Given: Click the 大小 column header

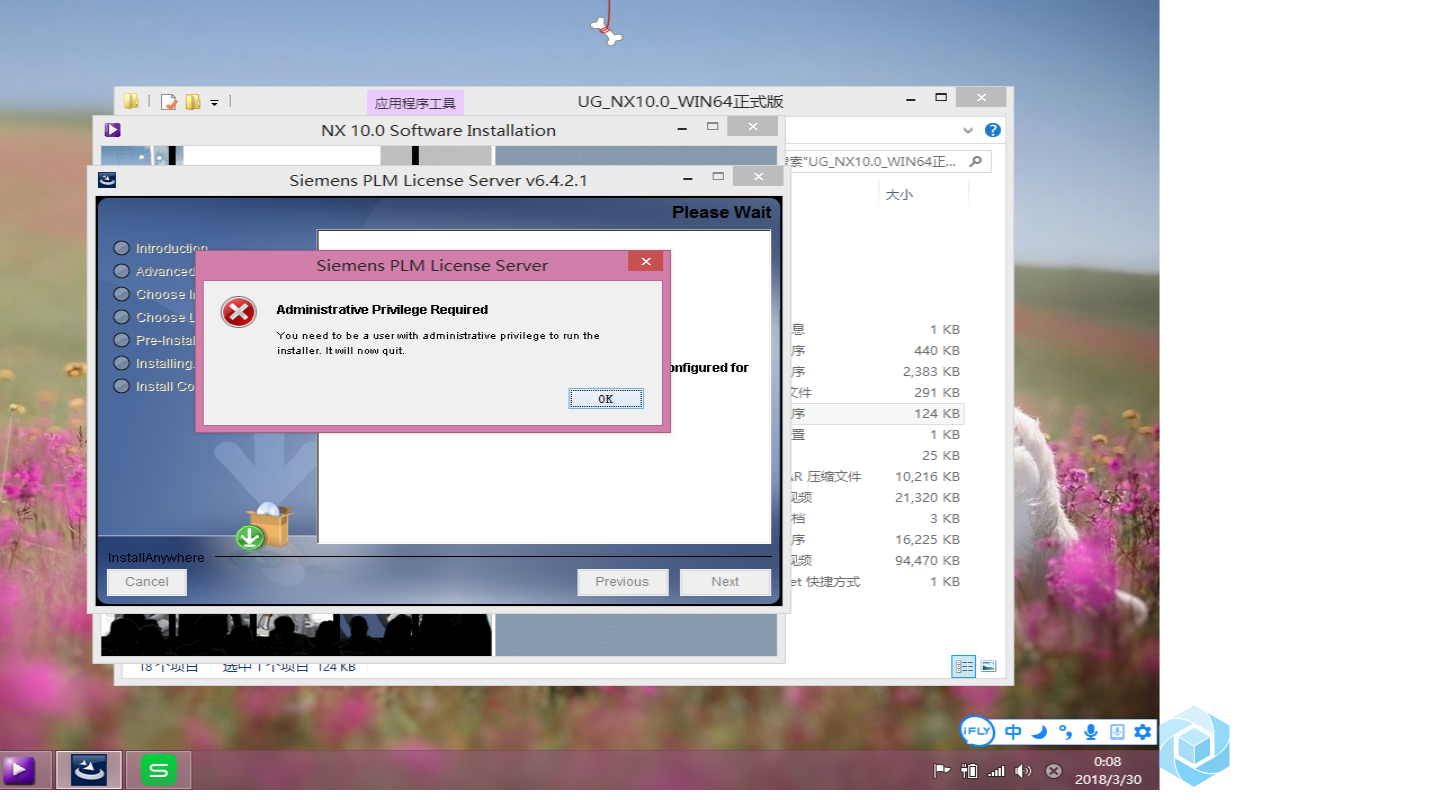Looking at the screenshot, I should 899,194.
